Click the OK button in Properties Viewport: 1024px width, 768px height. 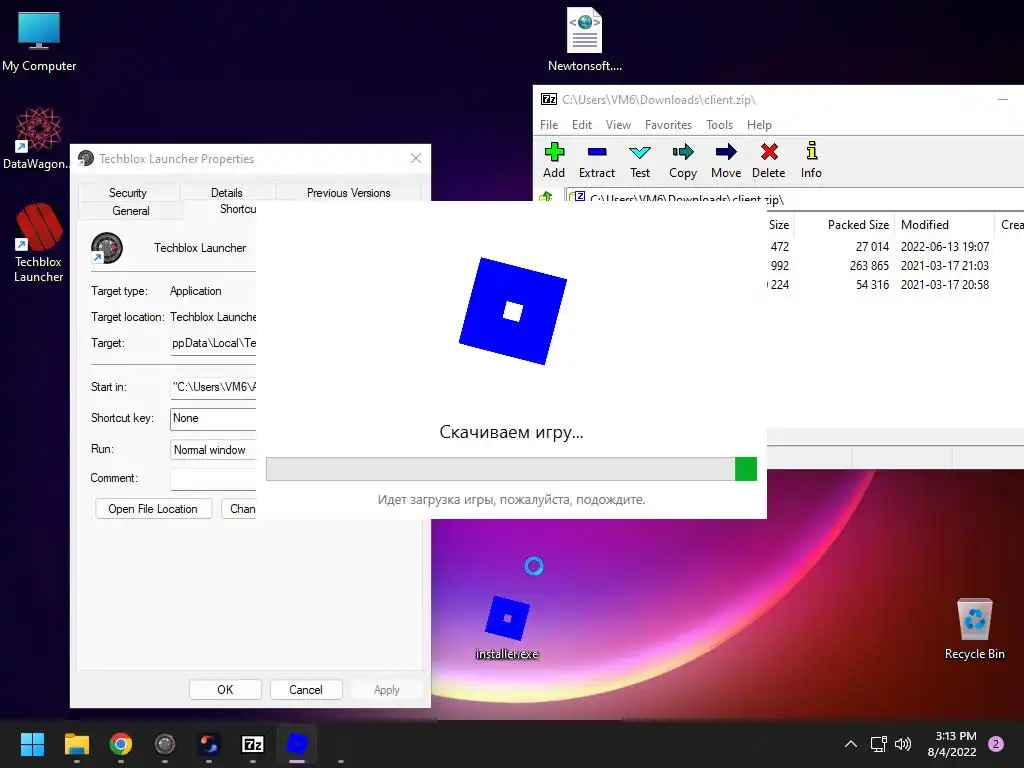(x=225, y=690)
